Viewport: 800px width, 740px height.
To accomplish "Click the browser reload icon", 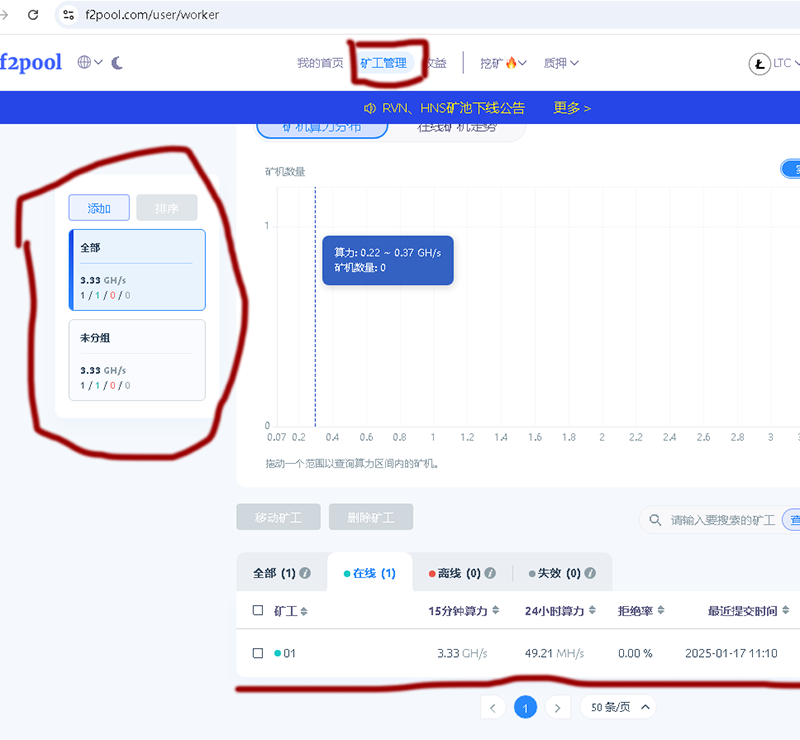I will [33, 15].
